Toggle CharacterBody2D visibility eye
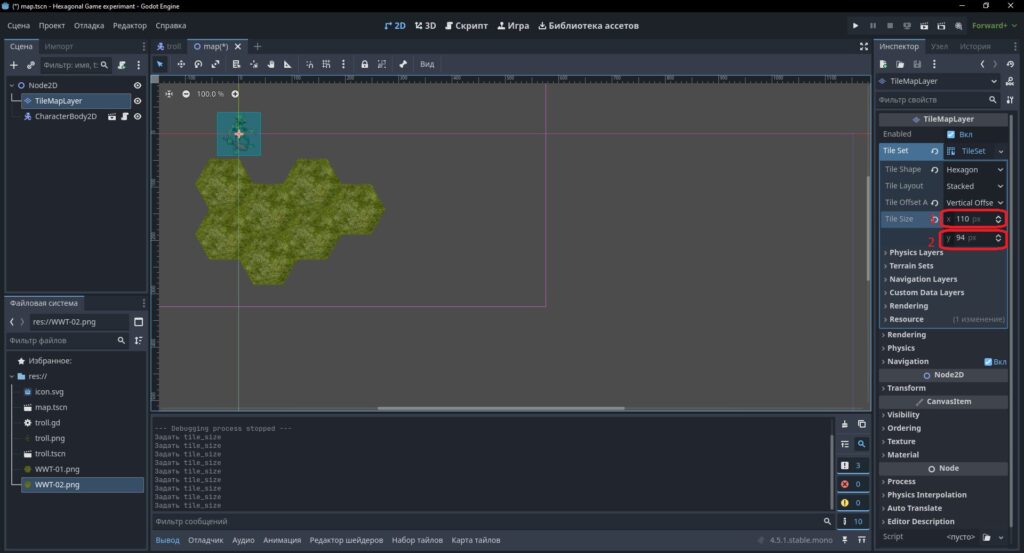This screenshot has width=1024, height=553. 137,116
